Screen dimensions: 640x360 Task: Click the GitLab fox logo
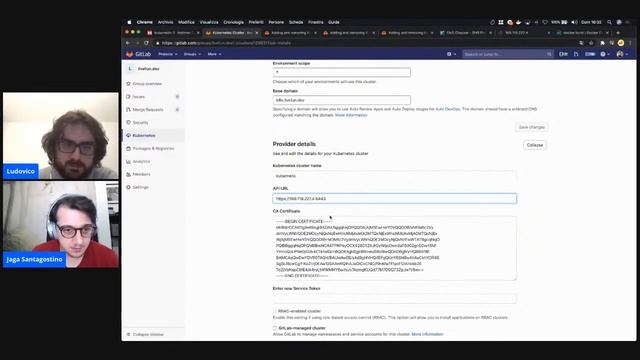129,54
